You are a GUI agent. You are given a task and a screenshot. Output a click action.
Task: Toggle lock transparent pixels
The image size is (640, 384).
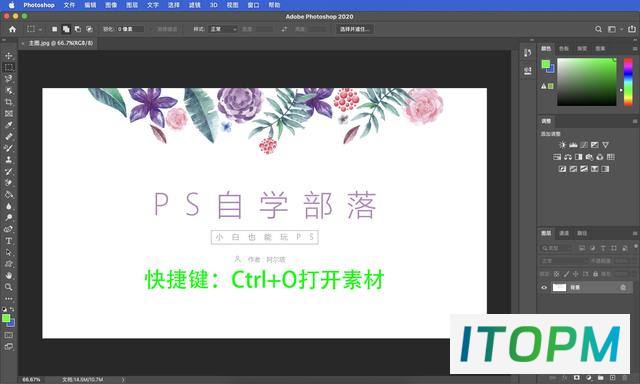[556, 274]
